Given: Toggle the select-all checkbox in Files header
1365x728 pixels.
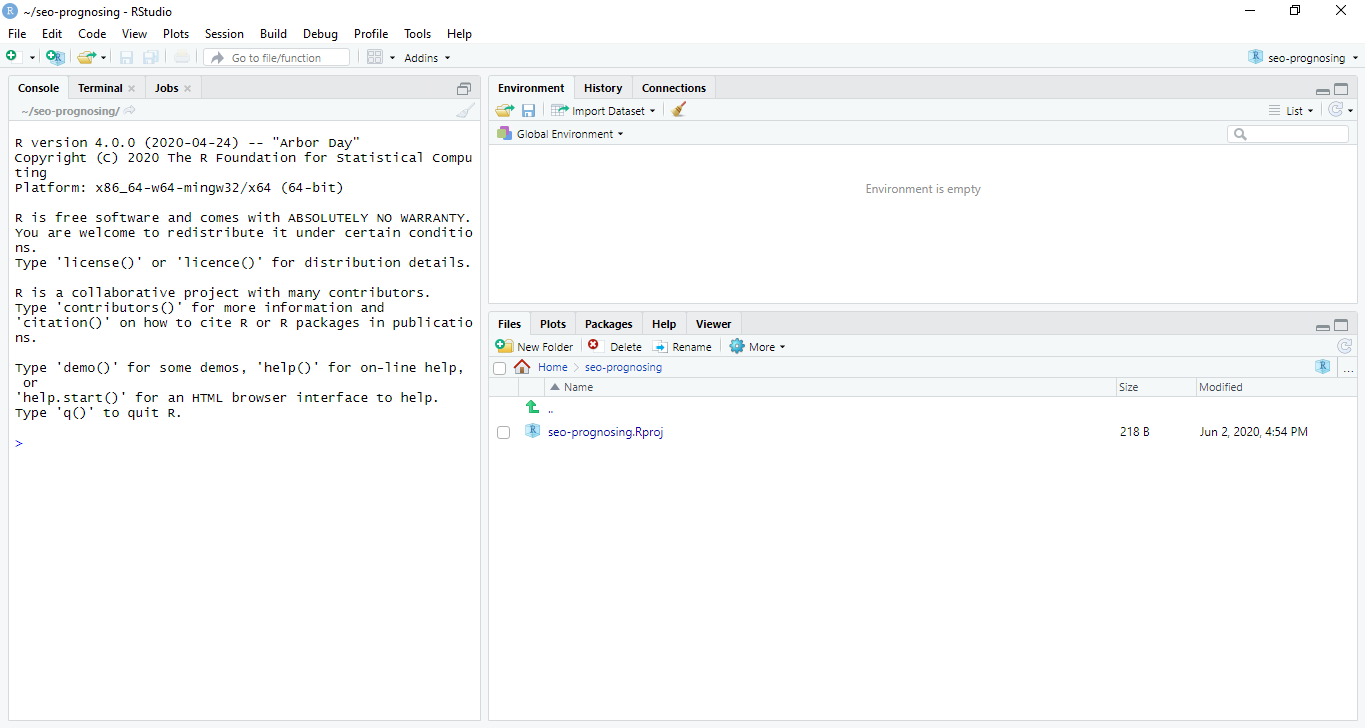Looking at the screenshot, I should point(499,368).
